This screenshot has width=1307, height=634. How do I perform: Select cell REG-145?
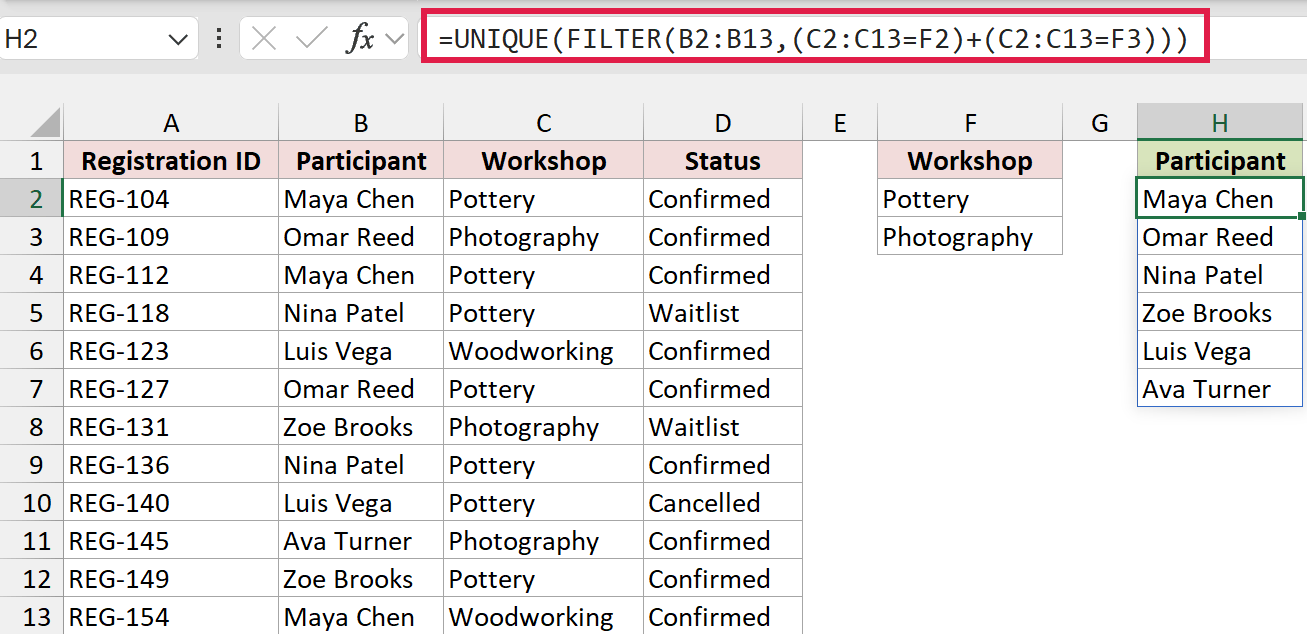tap(171, 541)
